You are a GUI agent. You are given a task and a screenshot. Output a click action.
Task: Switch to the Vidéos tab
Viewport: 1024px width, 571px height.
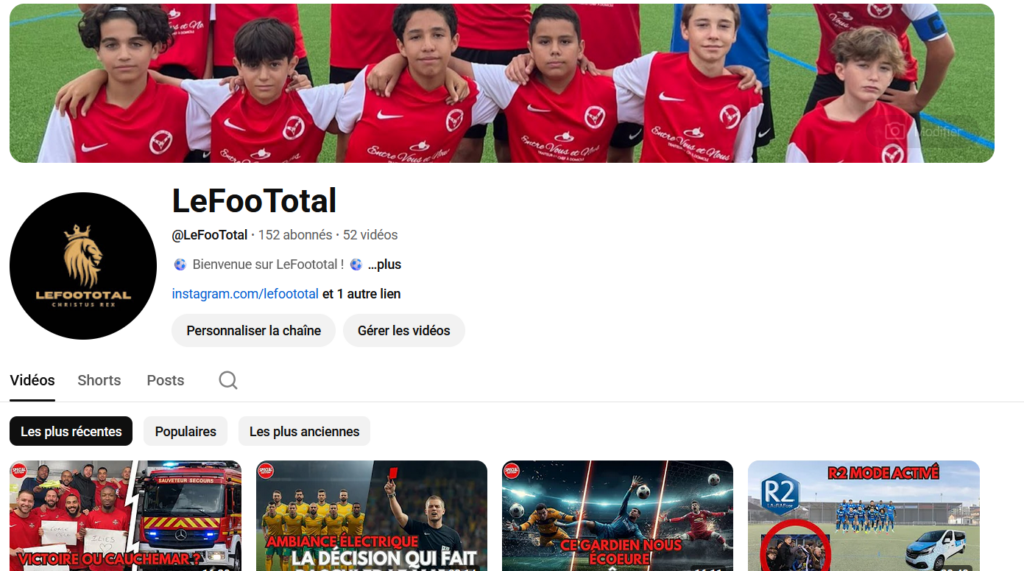(32, 380)
